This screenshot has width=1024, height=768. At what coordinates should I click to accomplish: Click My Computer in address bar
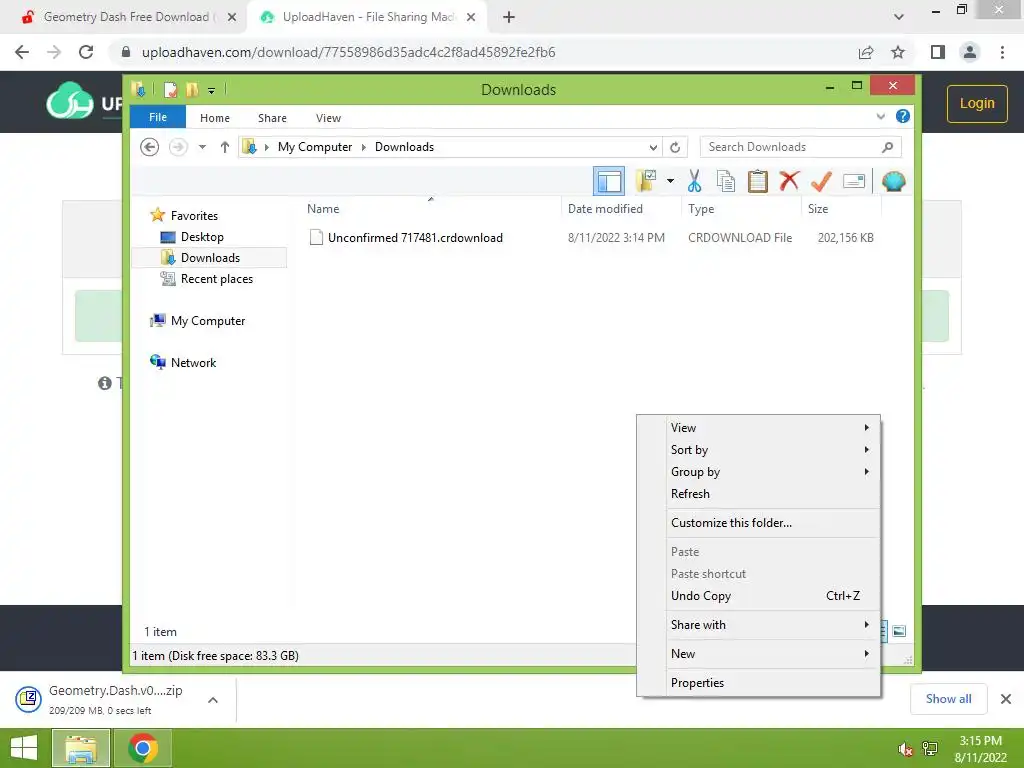click(x=315, y=147)
